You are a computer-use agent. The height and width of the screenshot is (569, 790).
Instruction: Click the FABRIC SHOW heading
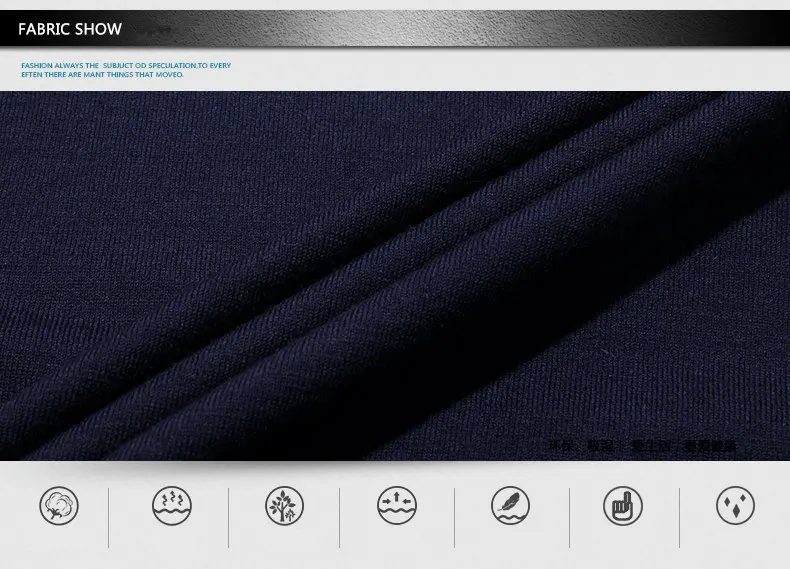click(x=70, y=29)
